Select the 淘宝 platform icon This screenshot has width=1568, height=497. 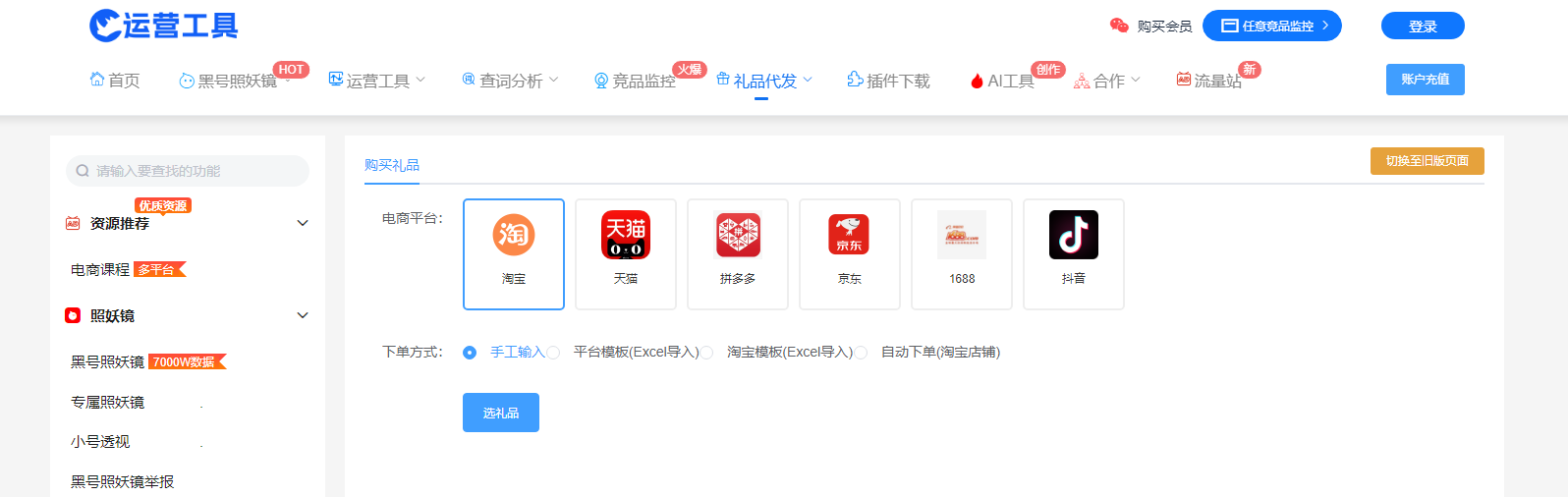pos(514,235)
